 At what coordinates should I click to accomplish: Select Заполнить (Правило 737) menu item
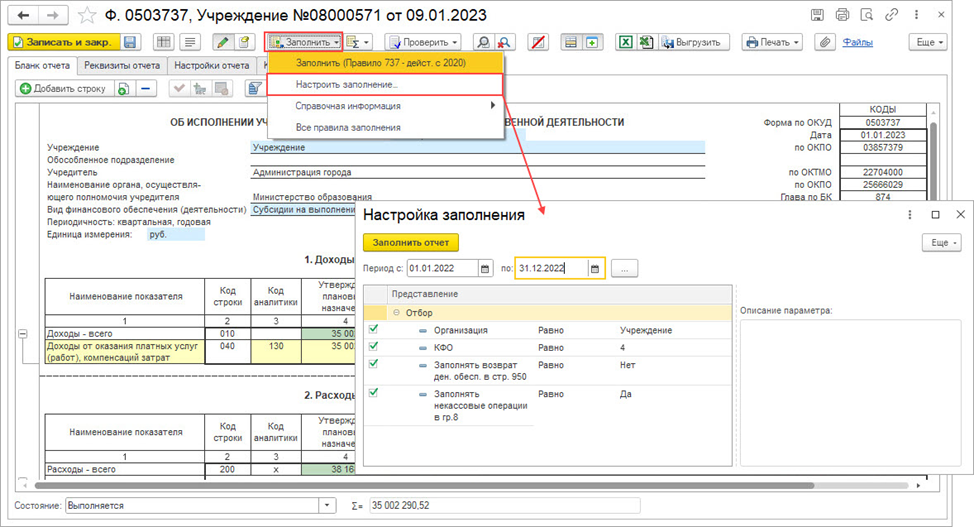tap(385, 63)
